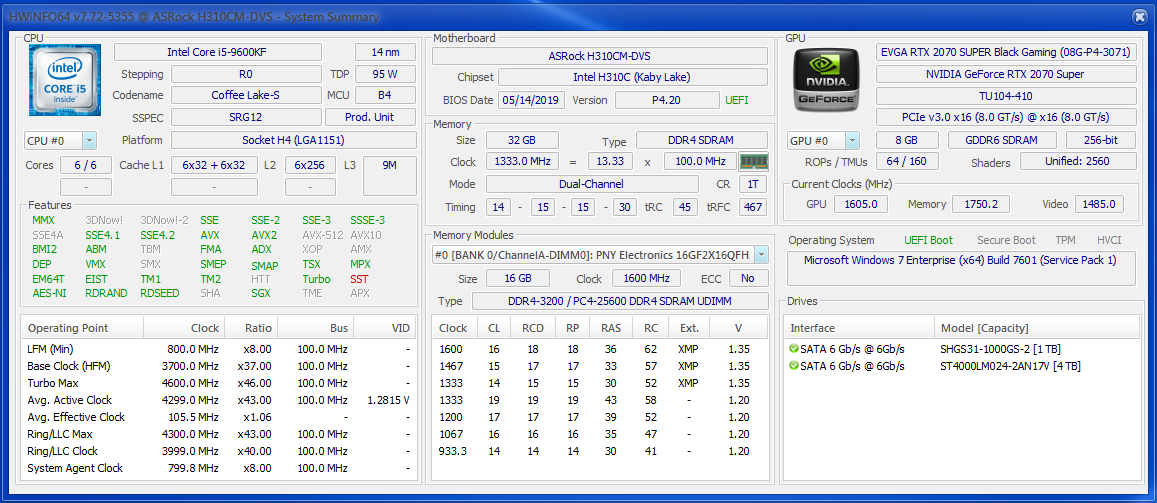Screen dimensions: 1157x503
Task: Open the GPU #0 selector dropdown
Action: point(852,141)
